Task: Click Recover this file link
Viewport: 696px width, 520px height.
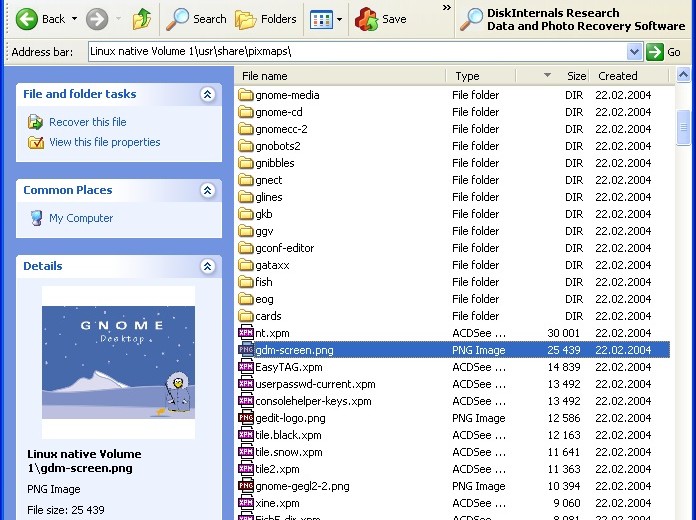Action: point(87,122)
